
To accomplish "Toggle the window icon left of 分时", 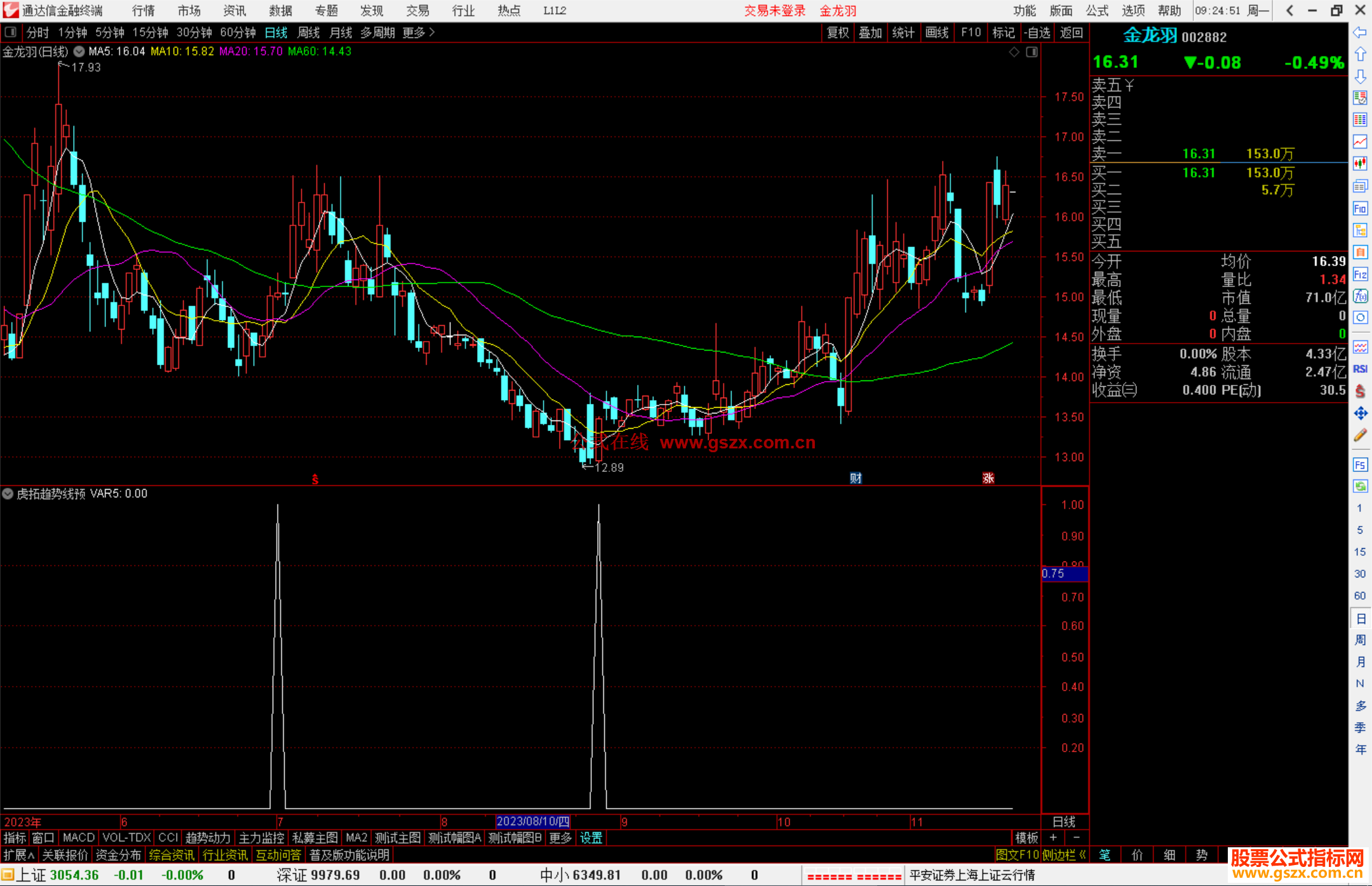I will coord(11,32).
